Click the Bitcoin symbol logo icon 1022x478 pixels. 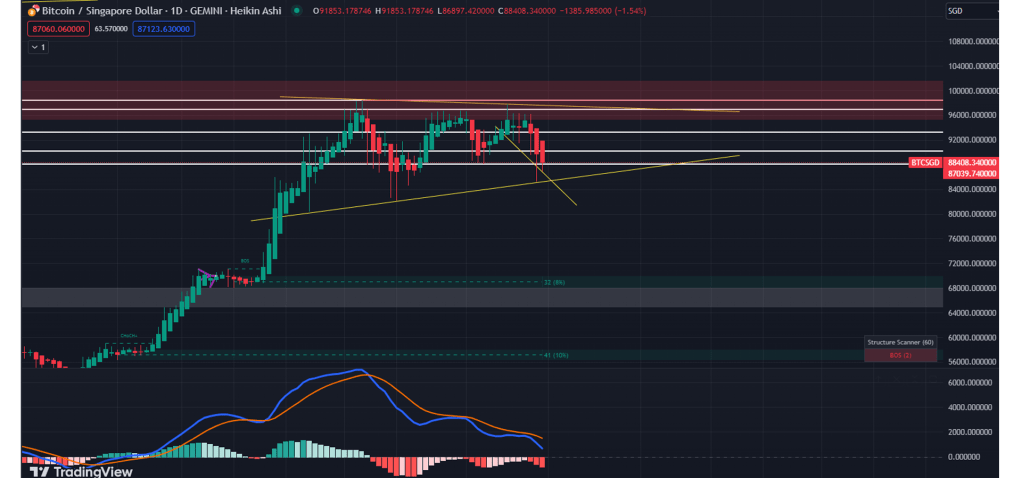[x=34, y=11]
